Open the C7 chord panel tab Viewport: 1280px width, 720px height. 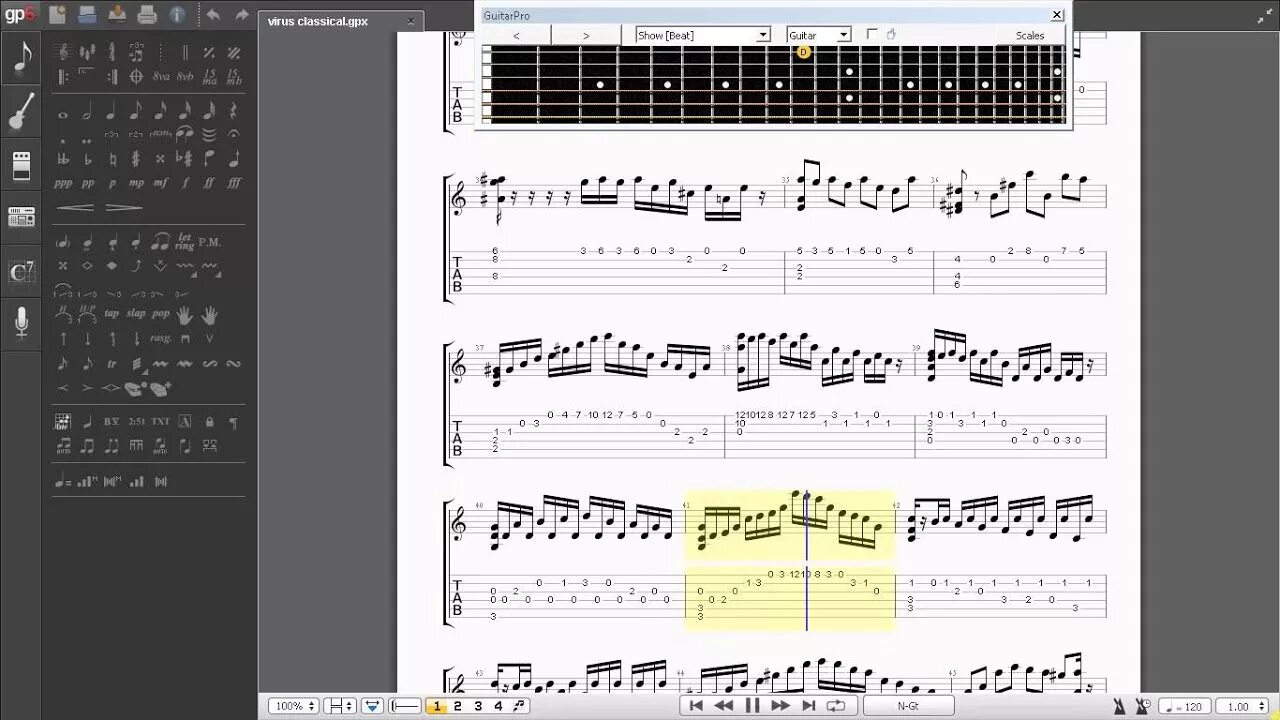pyautogui.click(x=21, y=270)
